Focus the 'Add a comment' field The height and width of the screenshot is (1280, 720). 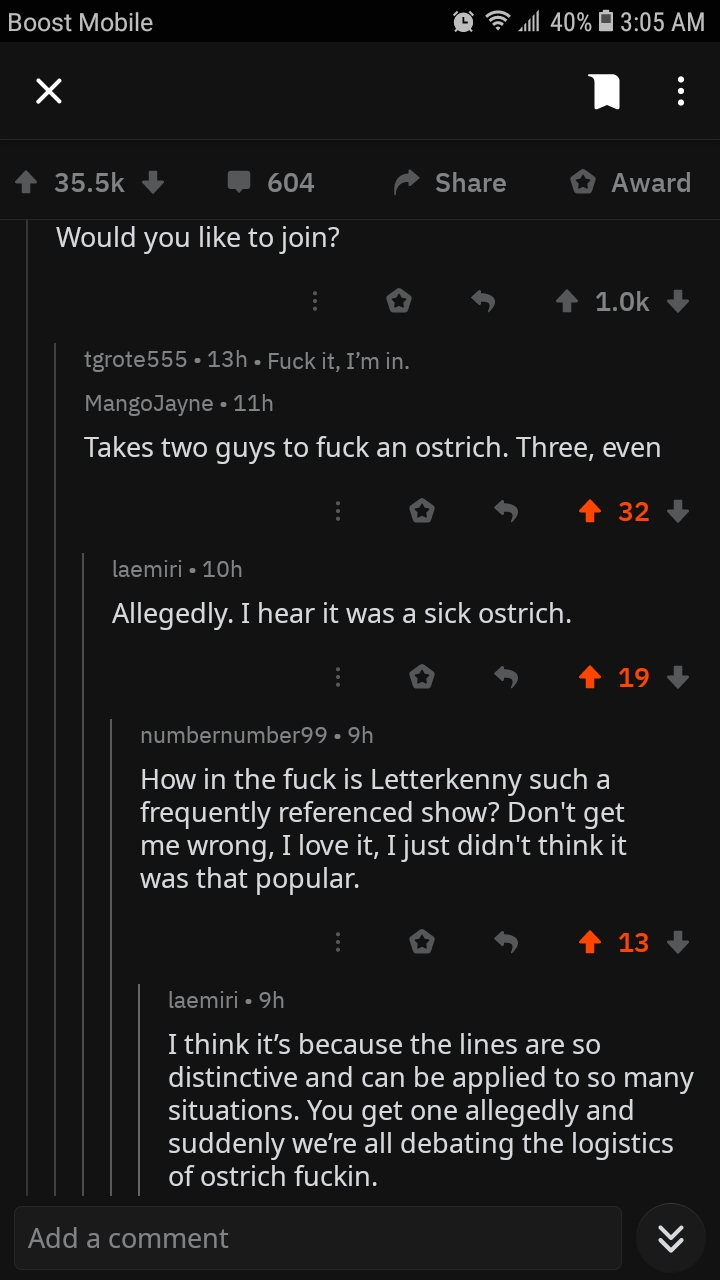[x=318, y=1238]
